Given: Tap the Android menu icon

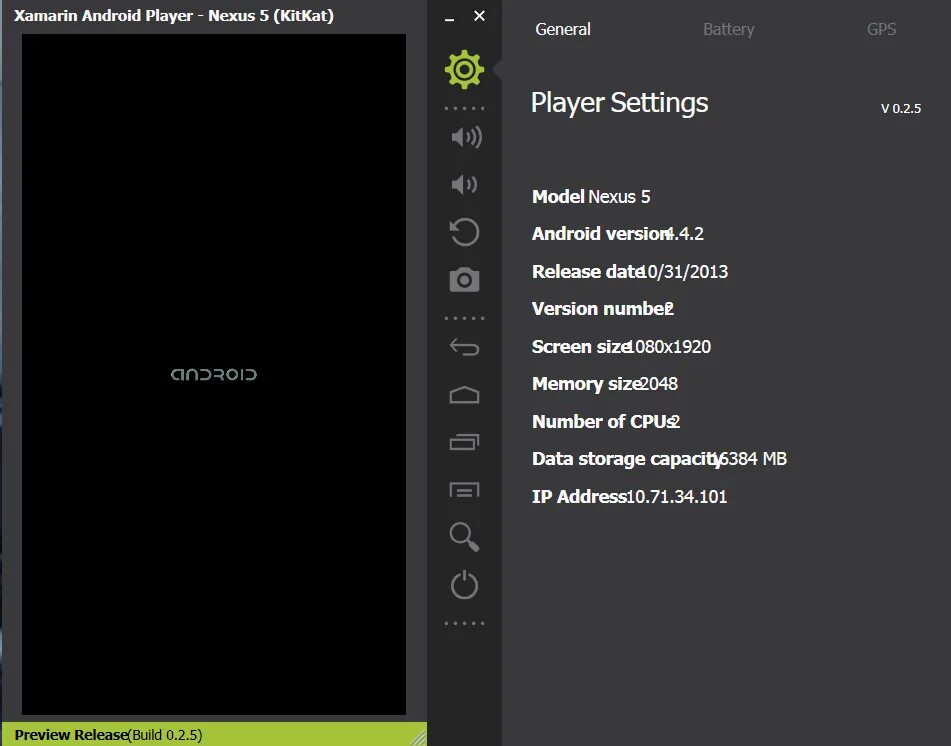Looking at the screenshot, I should coord(464,490).
